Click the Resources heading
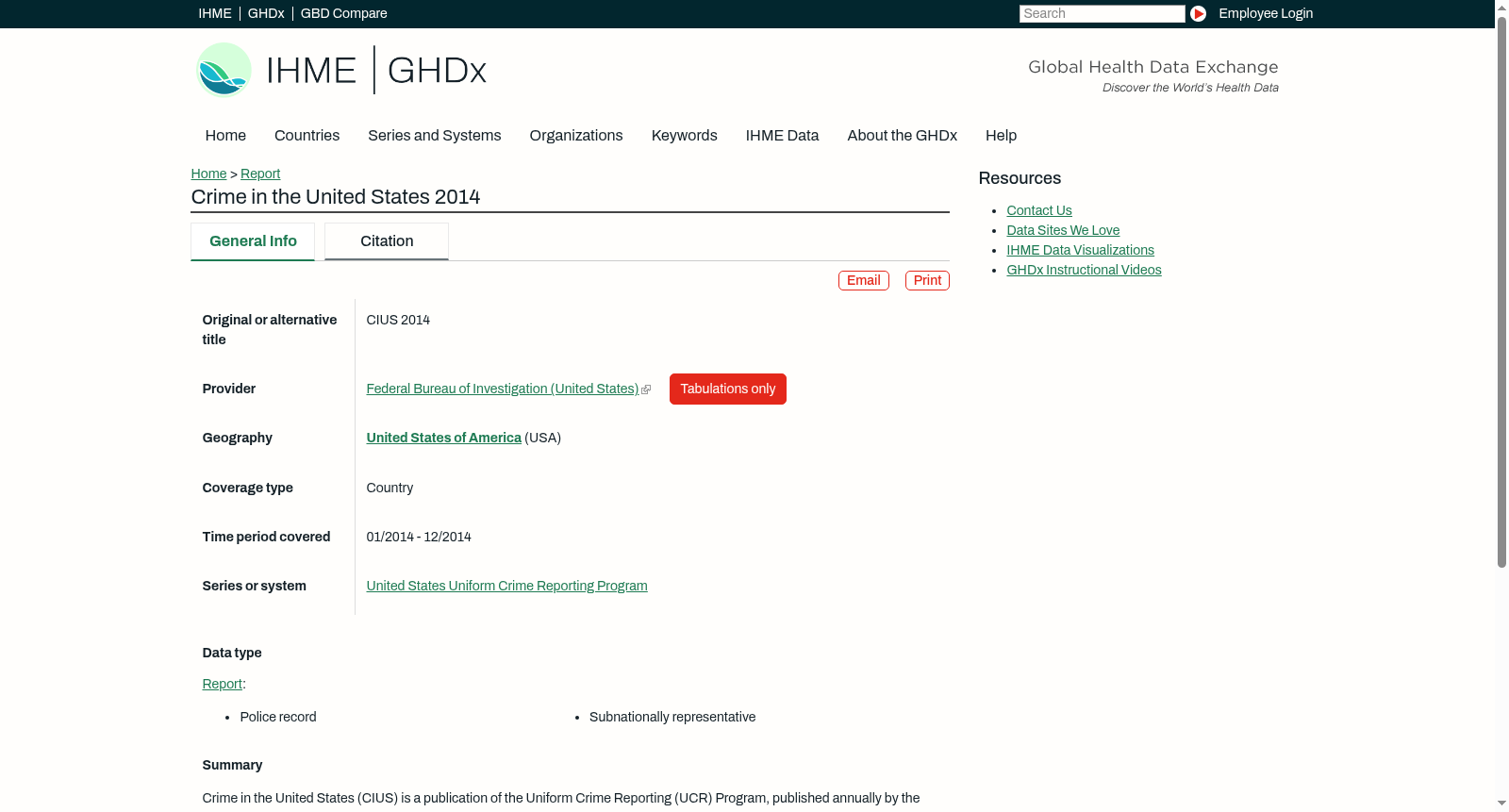This screenshot has height=812, width=1509. coord(1020,178)
